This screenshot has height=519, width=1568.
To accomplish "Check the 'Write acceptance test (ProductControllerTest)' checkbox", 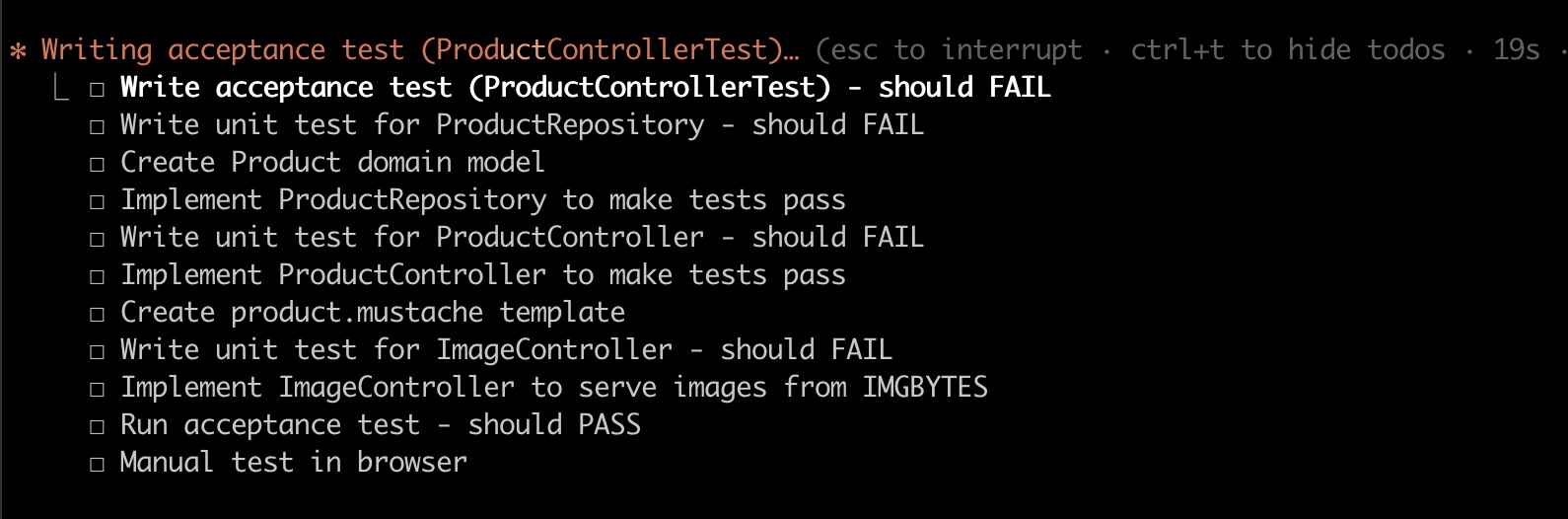I will tap(97, 90).
